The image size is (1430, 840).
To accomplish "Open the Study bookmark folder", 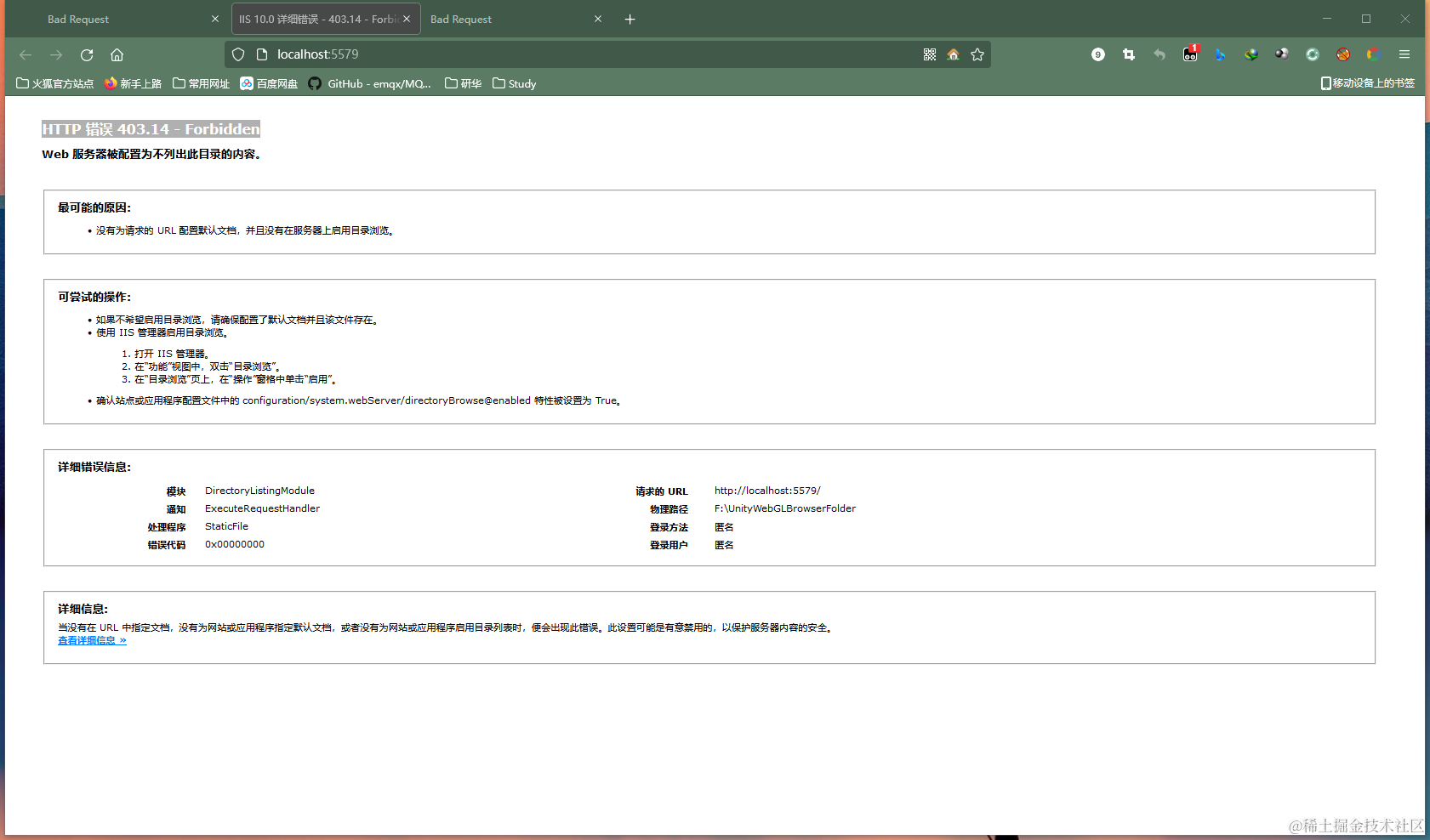I will click(x=515, y=83).
